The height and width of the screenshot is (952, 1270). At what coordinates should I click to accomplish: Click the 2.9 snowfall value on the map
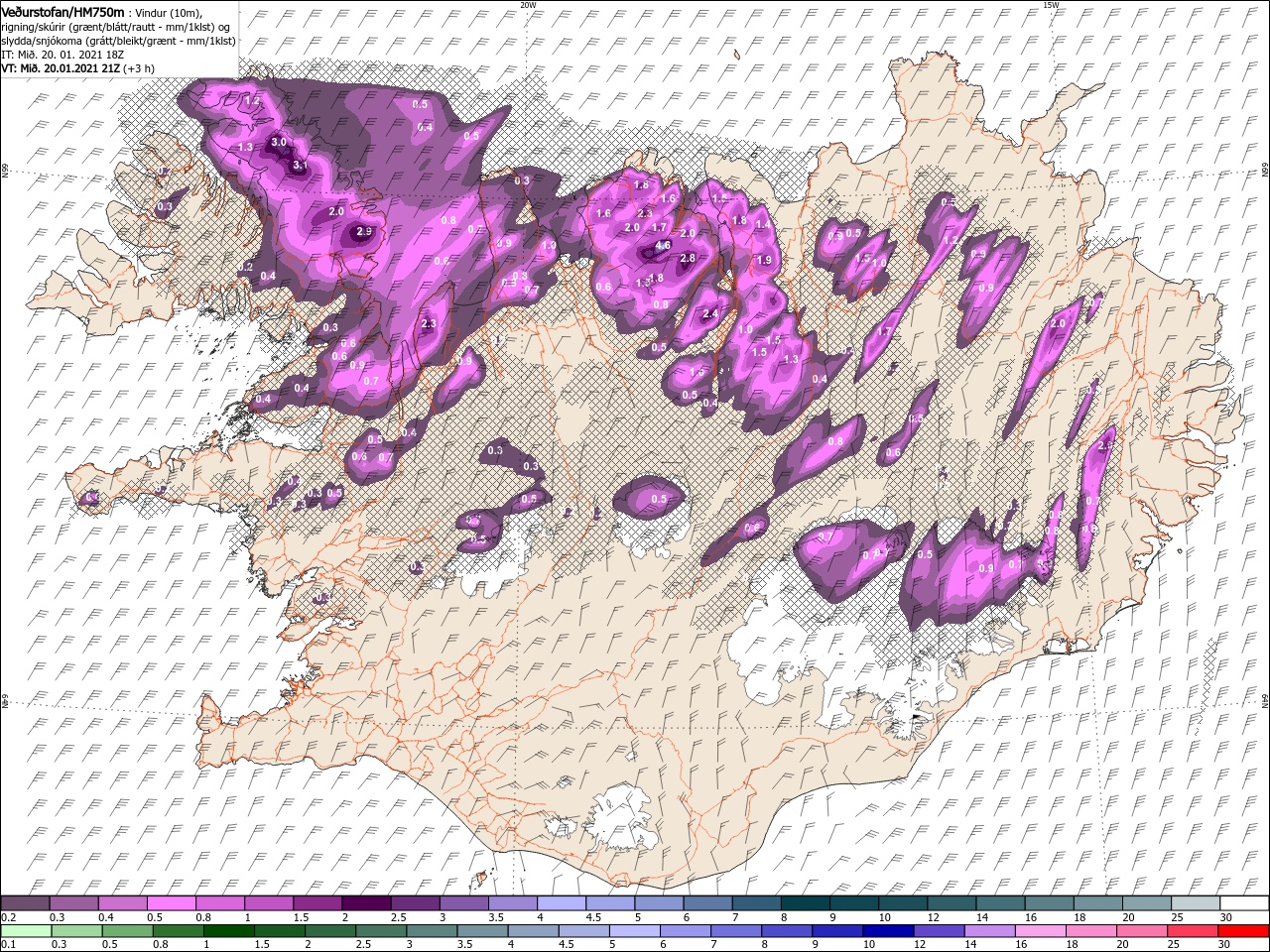pyautogui.click(x=363, y=232)
